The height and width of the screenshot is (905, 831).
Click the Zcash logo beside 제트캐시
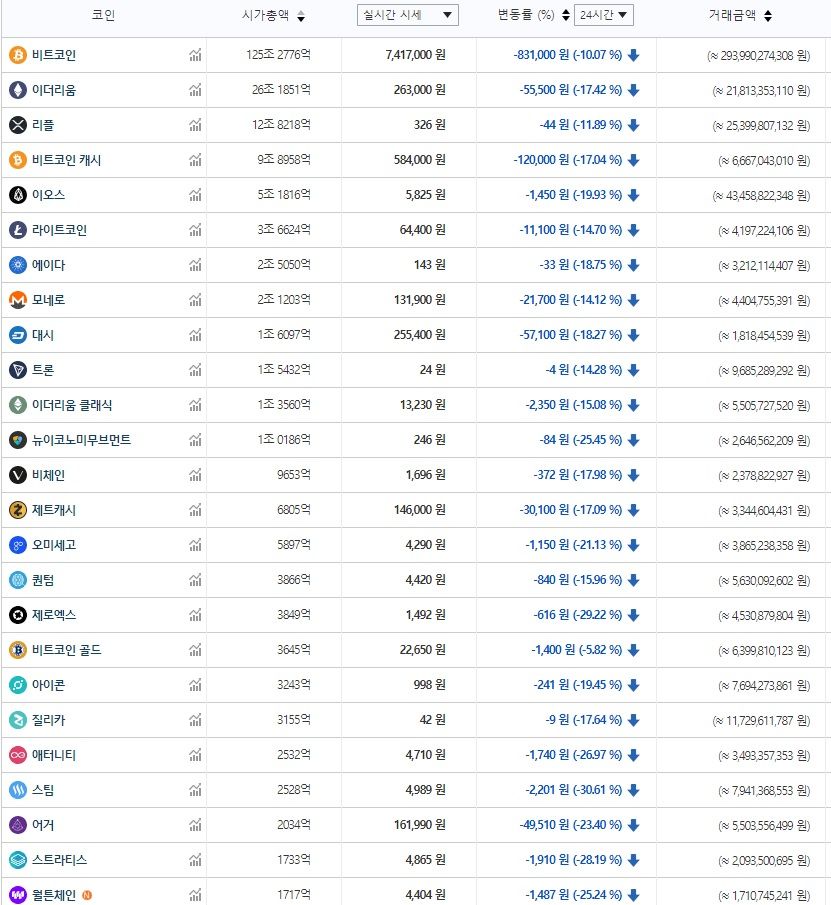coord(18,510)
